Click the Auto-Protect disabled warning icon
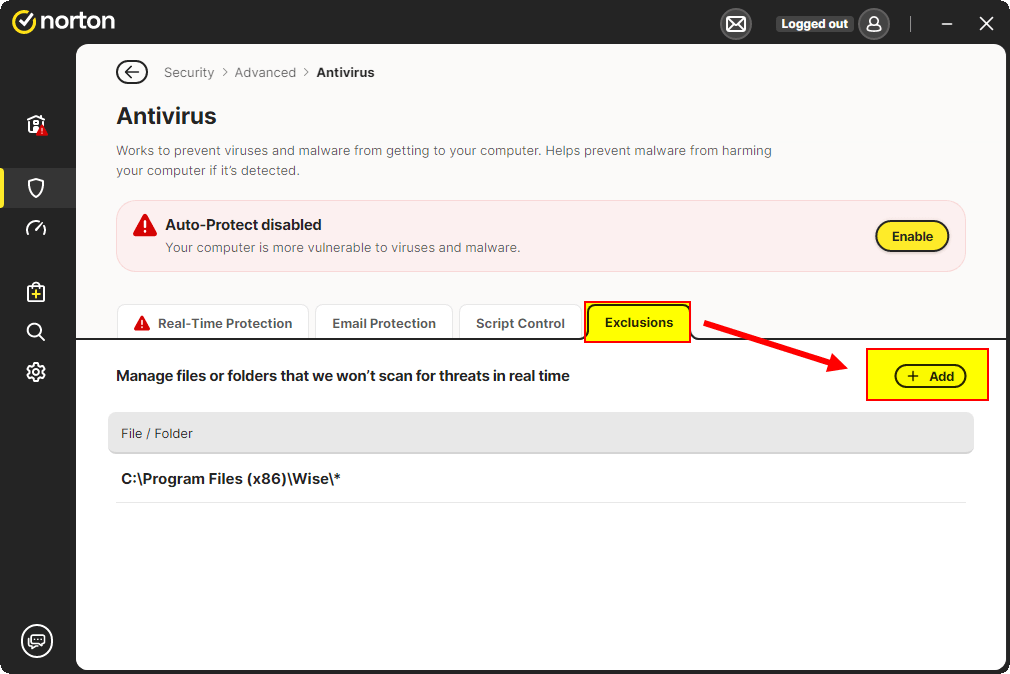 tap(145, 226)
